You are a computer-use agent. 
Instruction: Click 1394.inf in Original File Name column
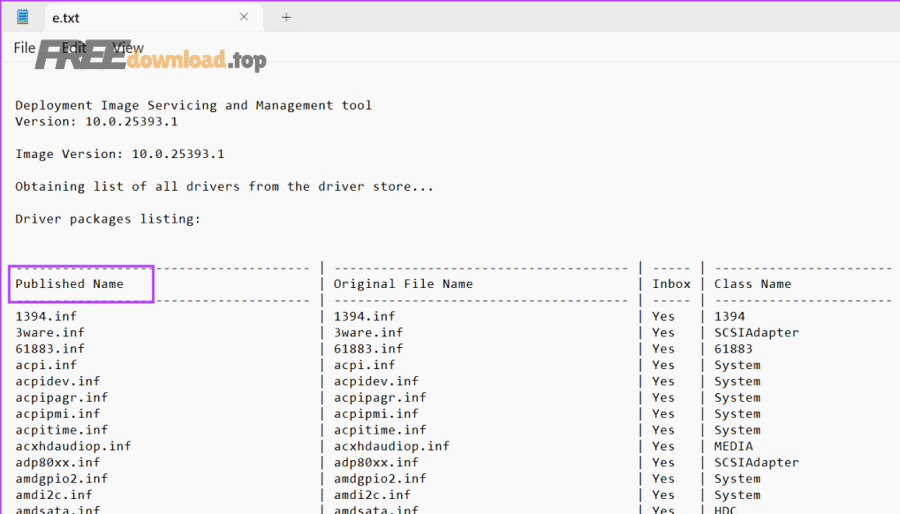click(364, 317)
